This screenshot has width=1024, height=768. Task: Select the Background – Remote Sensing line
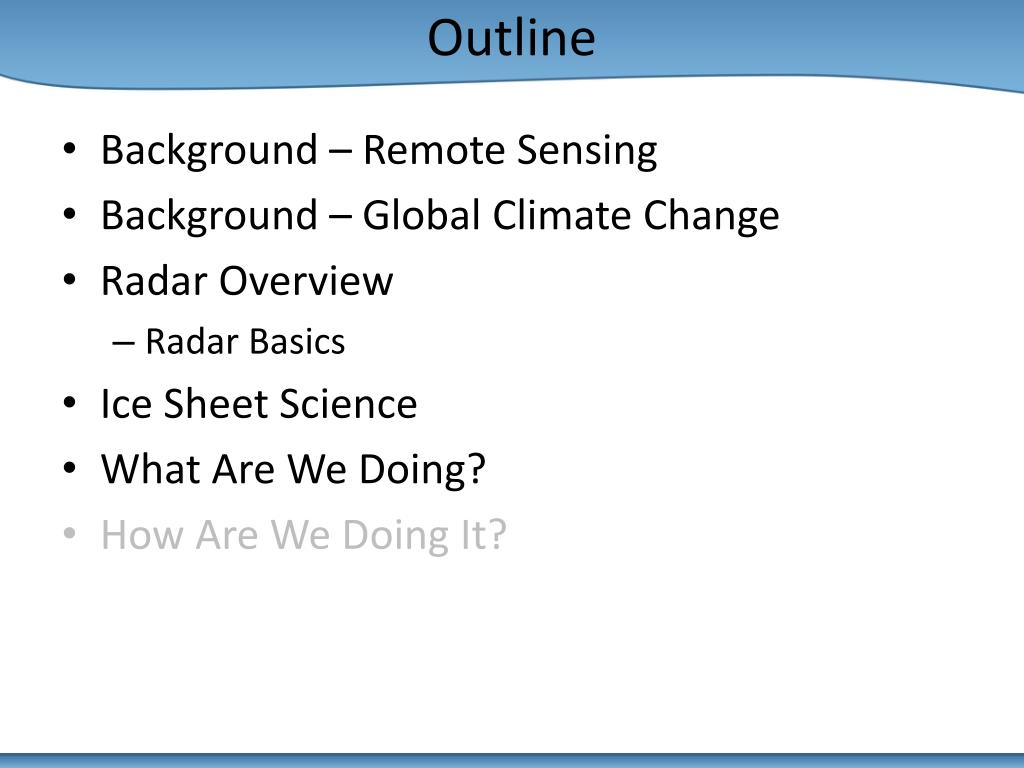tap(379, 150)
